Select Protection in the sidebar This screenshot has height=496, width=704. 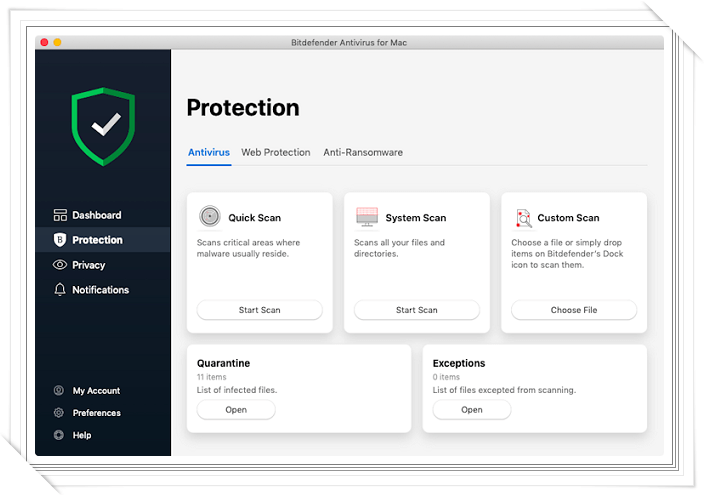click(103, 240)
